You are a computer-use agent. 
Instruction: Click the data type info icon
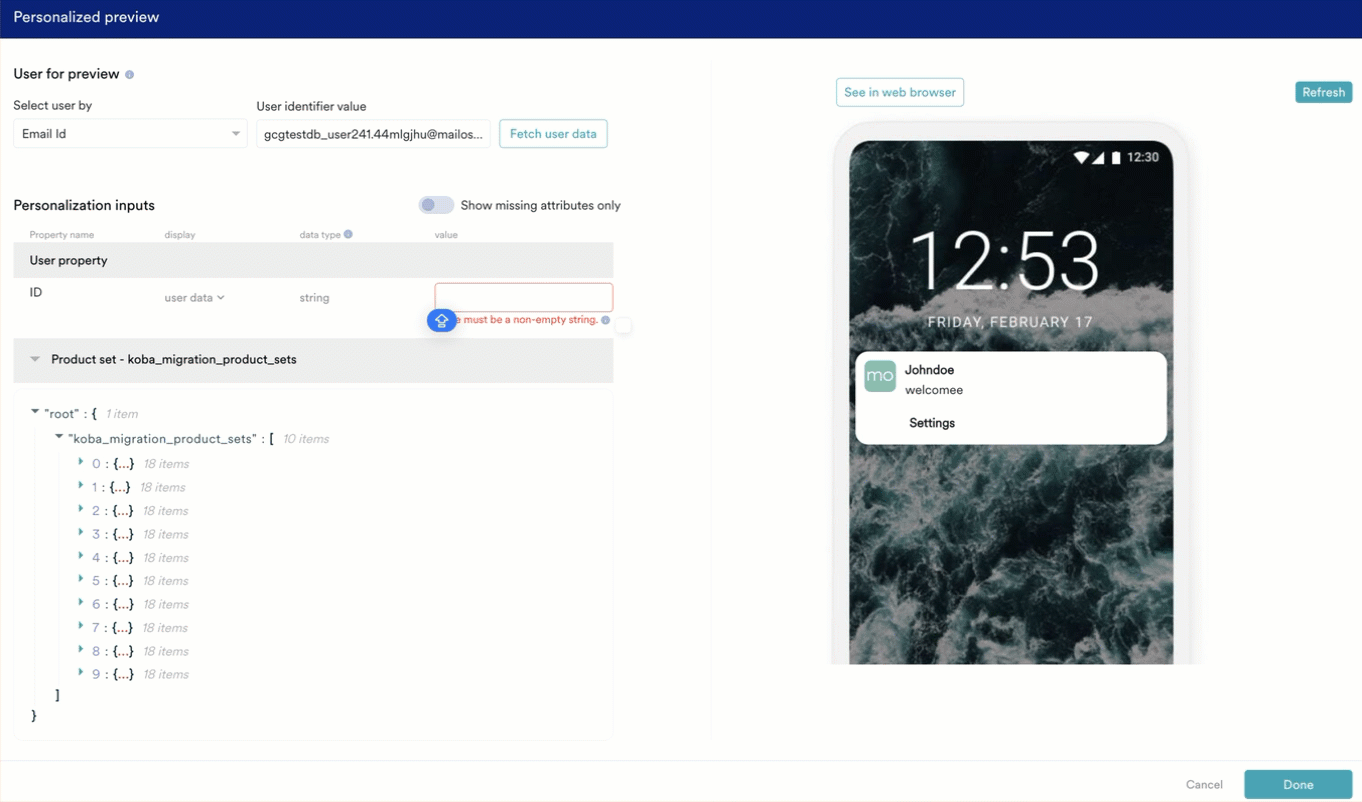click(x=348, y=235)
